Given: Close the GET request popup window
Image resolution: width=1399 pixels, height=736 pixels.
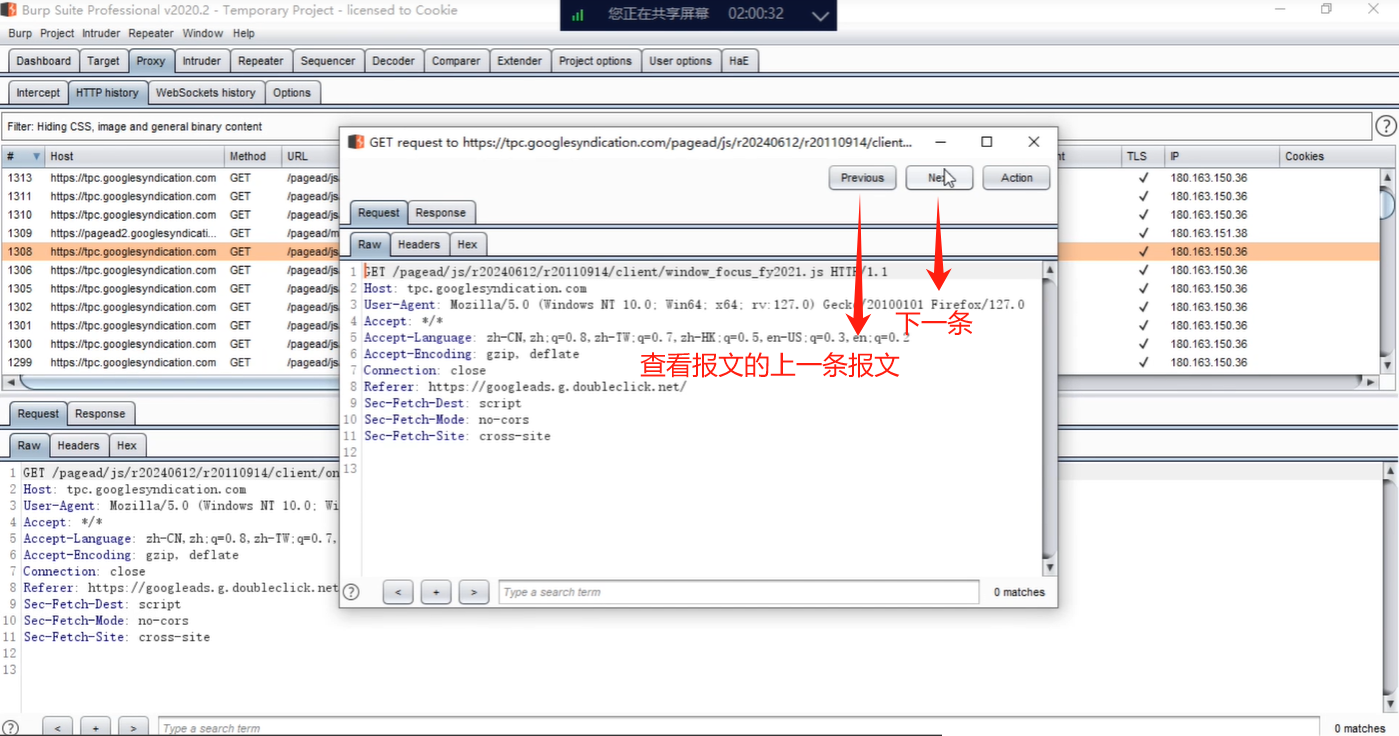Looking at the screenshot, I should pos(1034,142).
